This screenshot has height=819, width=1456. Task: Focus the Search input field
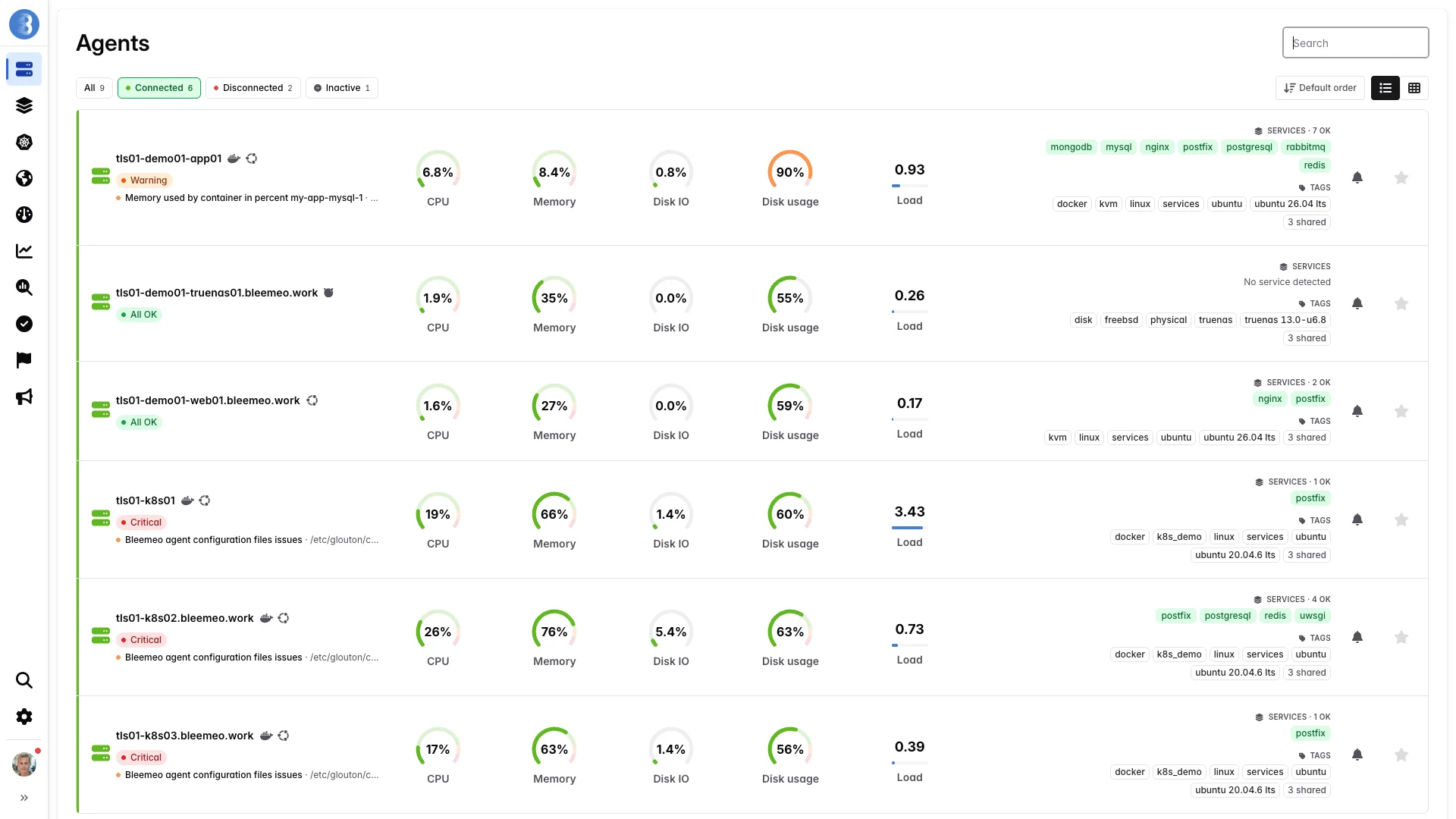tap(1355, 42)
